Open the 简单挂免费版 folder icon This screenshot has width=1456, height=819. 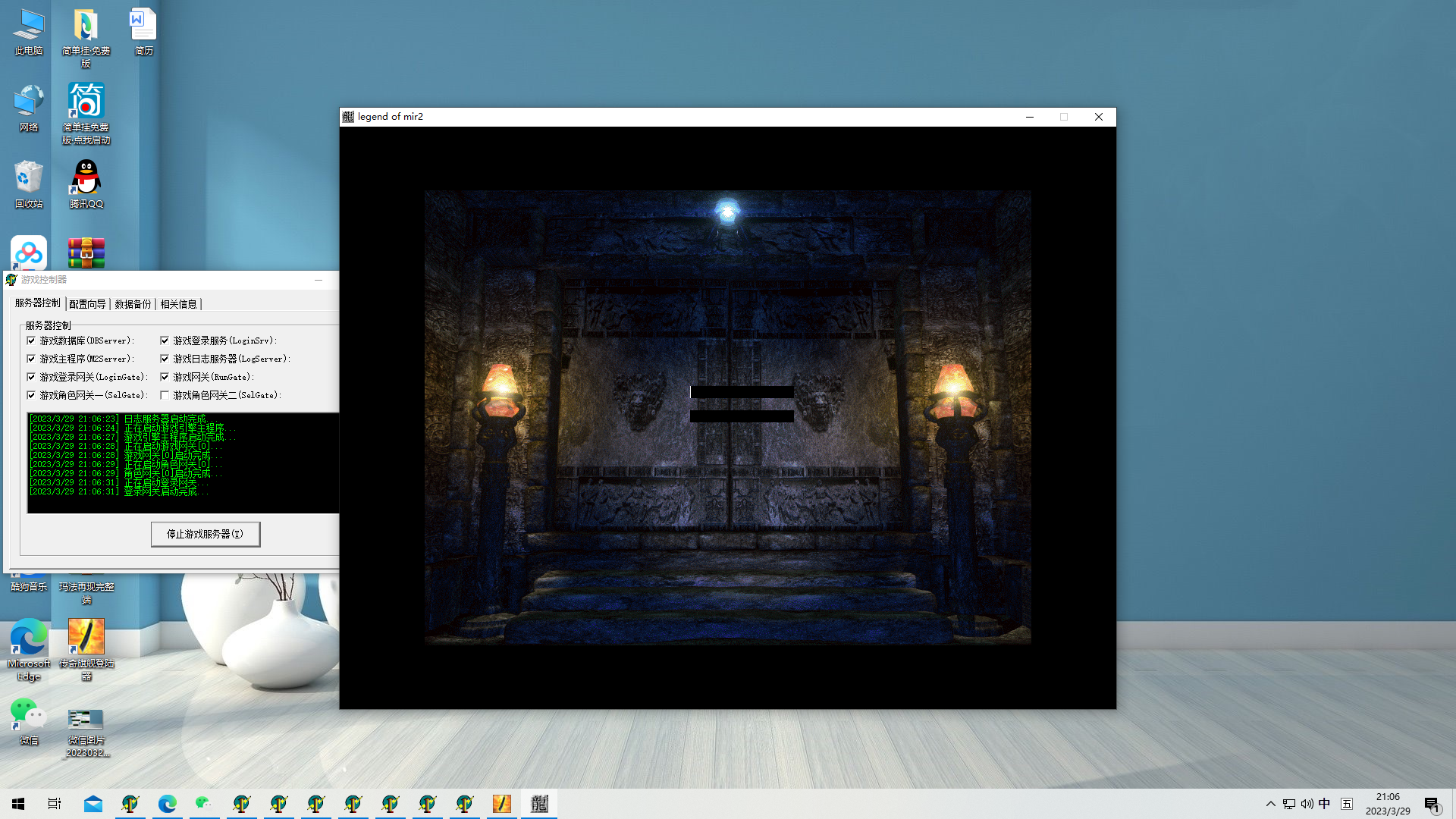(86, 38)
